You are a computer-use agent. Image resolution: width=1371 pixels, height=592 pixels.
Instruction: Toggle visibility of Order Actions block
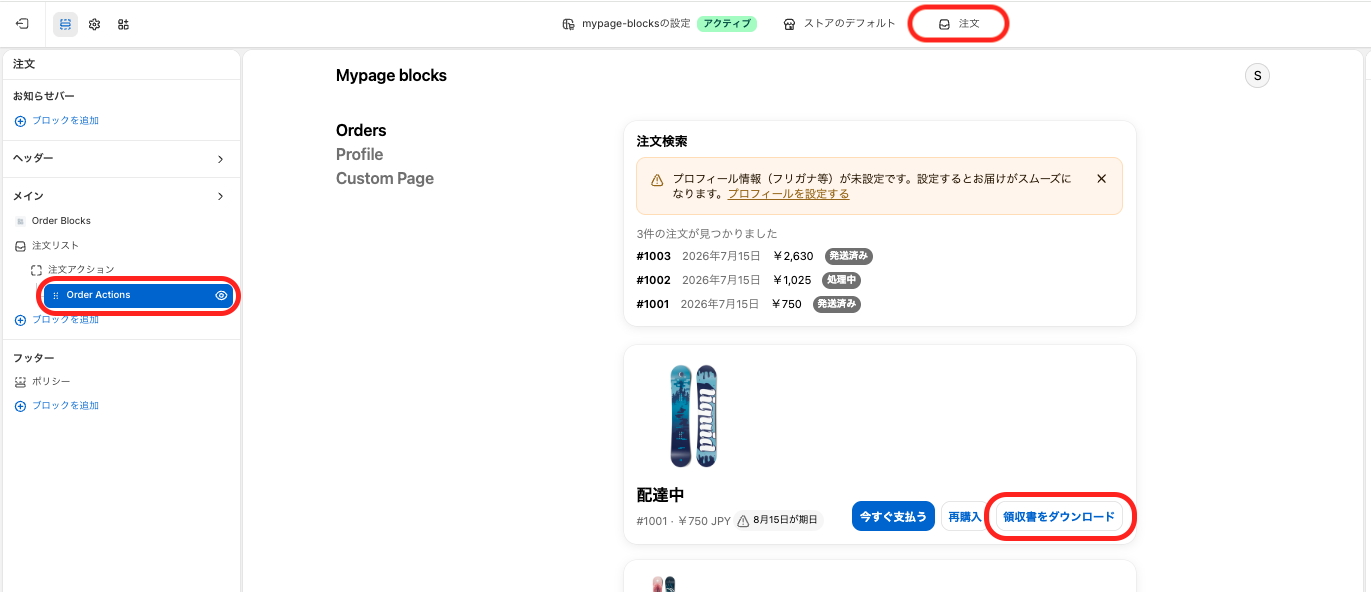pyautogui.click(x=222, y=296)
